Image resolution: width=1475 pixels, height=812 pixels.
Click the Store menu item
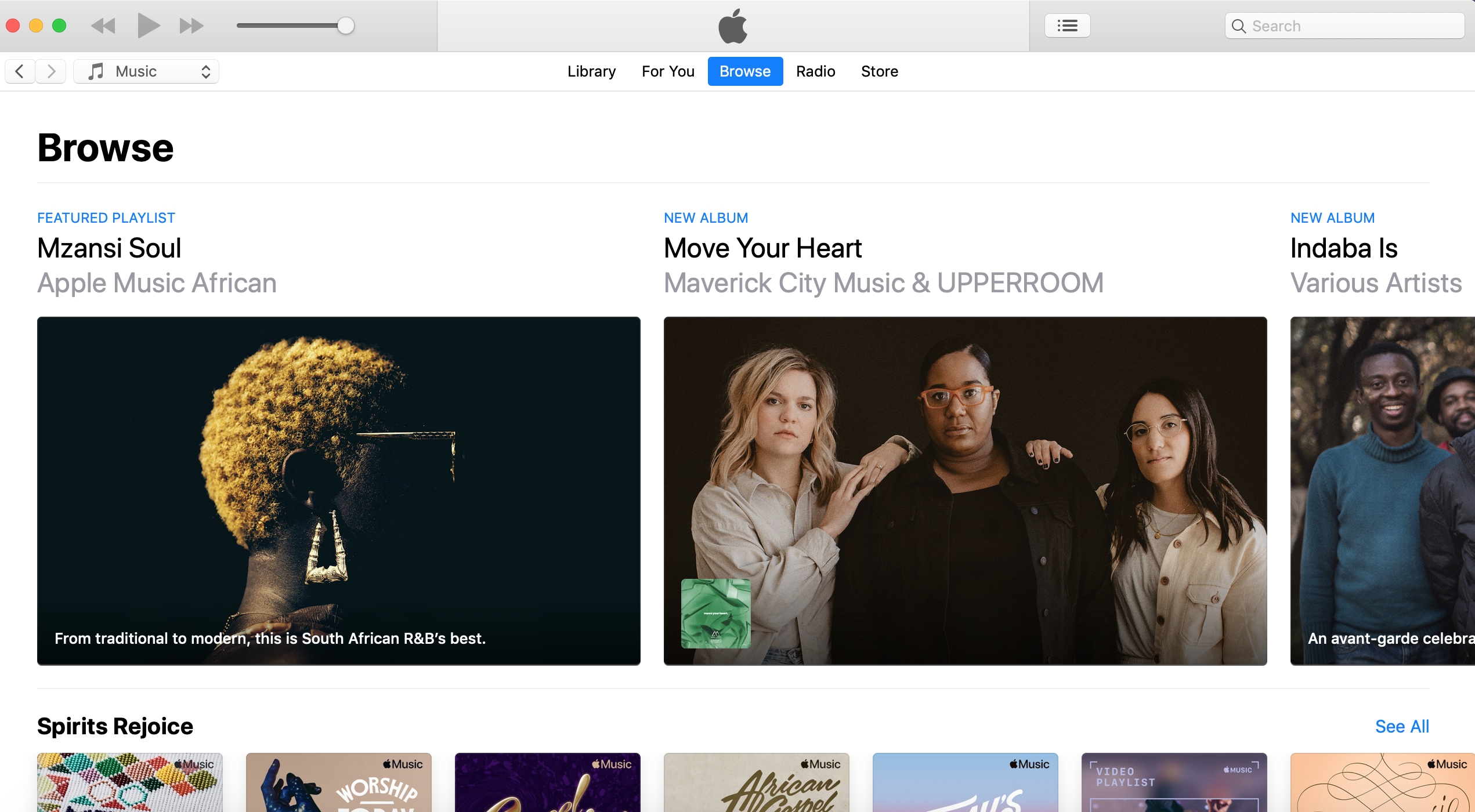pyautogui.click(x=879, y=71)
